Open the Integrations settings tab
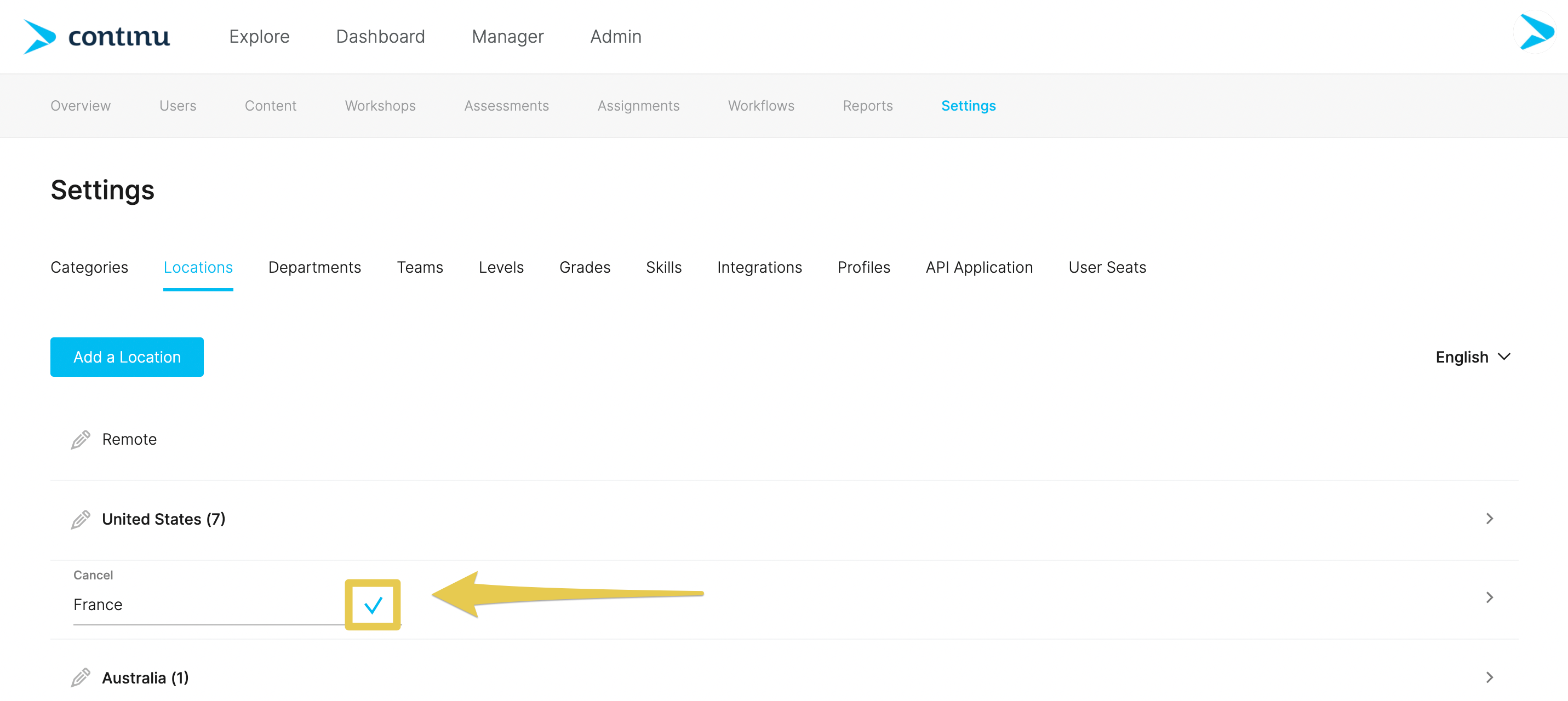The image size is (1568, 701). (x=760, y=268)
